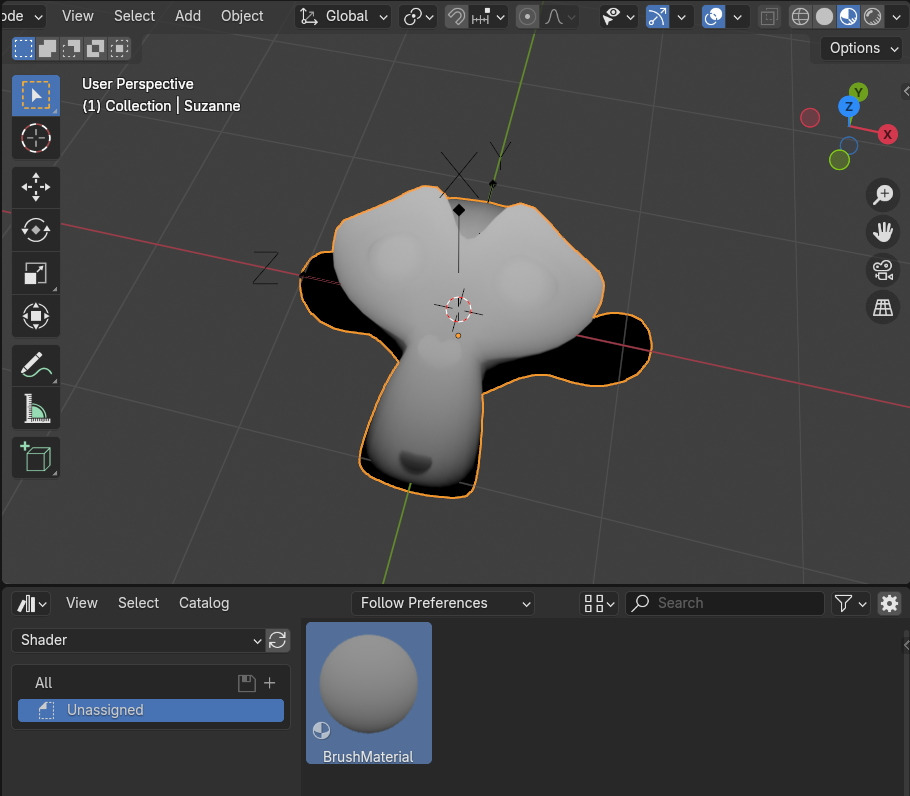Open the asset browser Select menu
This screenshot has height=796, width=910.
pyautogui.click(x=138, y=603)
